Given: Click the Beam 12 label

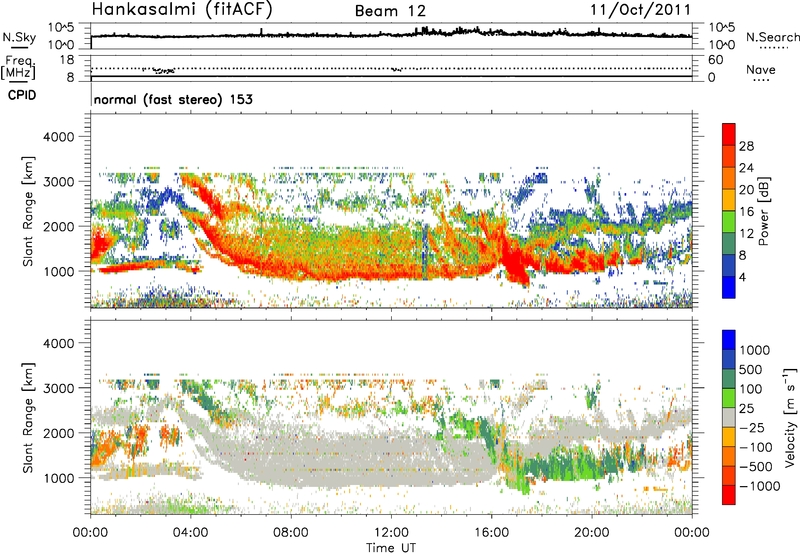Looking at the screenshot, I should point(390,11).
